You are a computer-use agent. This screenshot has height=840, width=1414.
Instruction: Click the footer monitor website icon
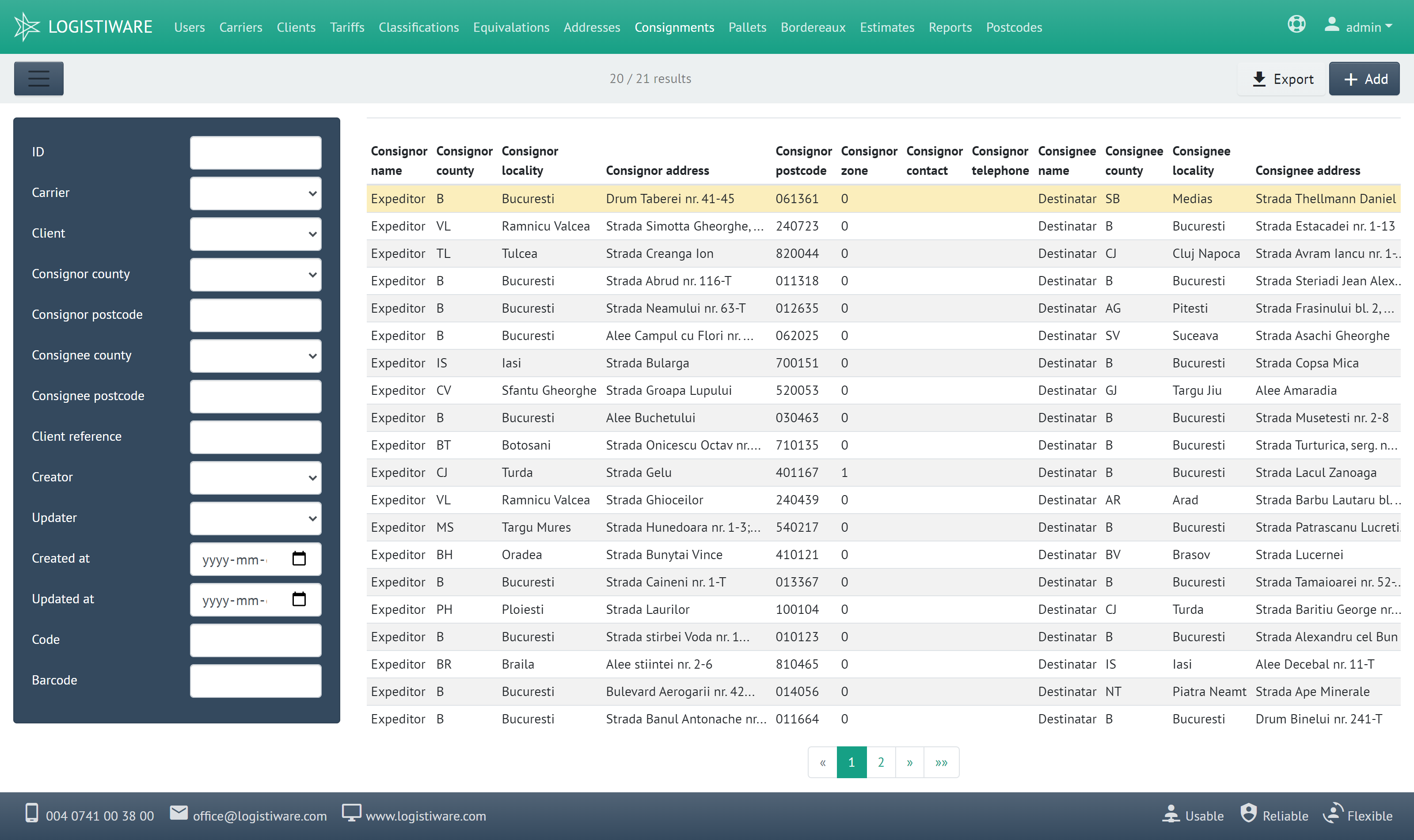(351, 814)
